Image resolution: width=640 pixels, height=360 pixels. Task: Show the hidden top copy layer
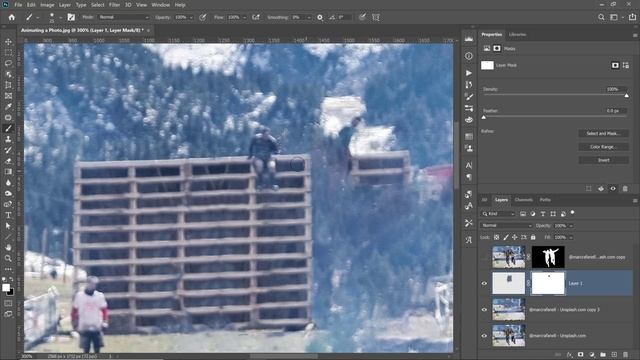coord(484,257)
